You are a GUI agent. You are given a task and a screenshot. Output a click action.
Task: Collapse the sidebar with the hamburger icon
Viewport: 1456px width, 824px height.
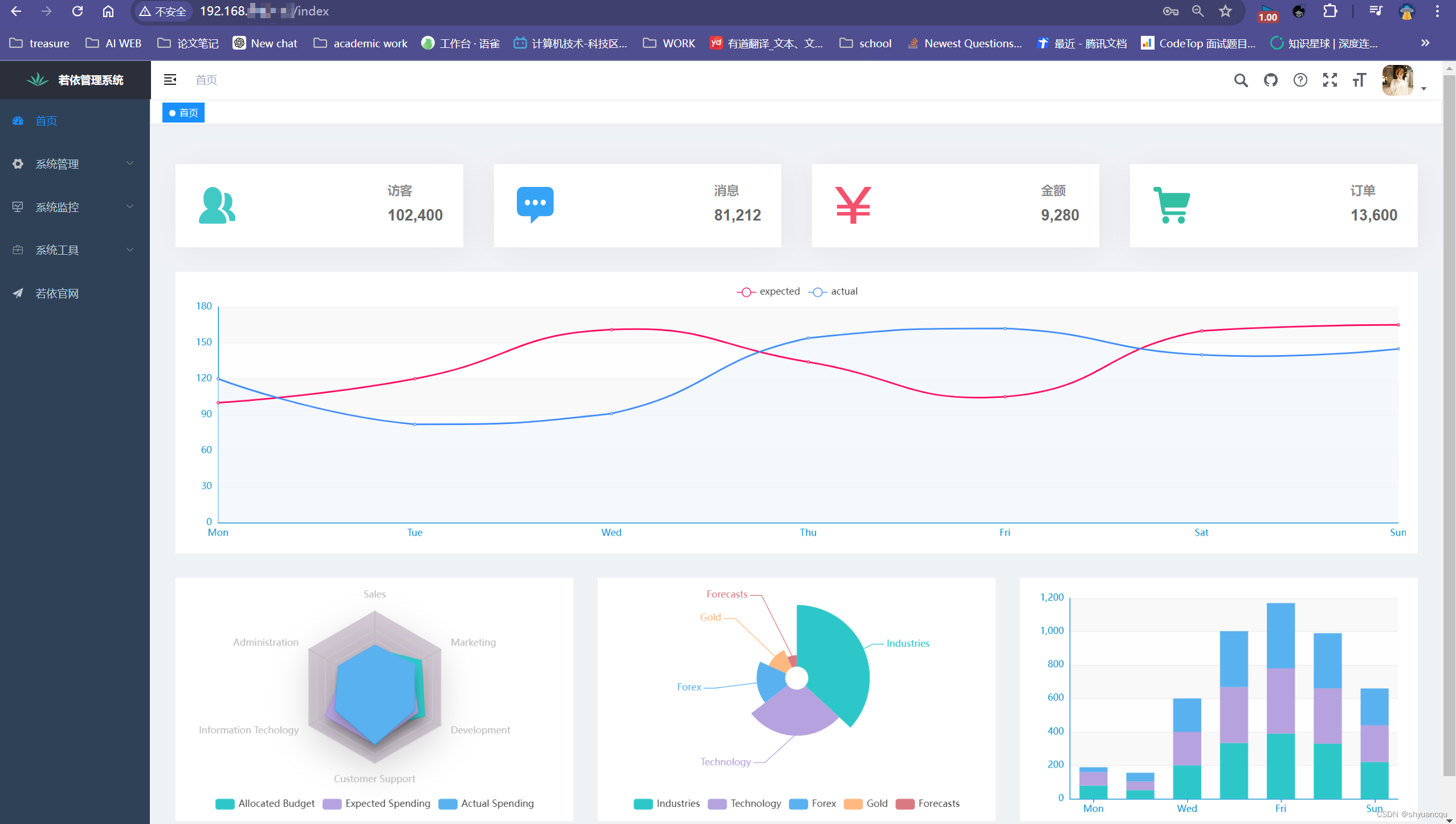170,80
